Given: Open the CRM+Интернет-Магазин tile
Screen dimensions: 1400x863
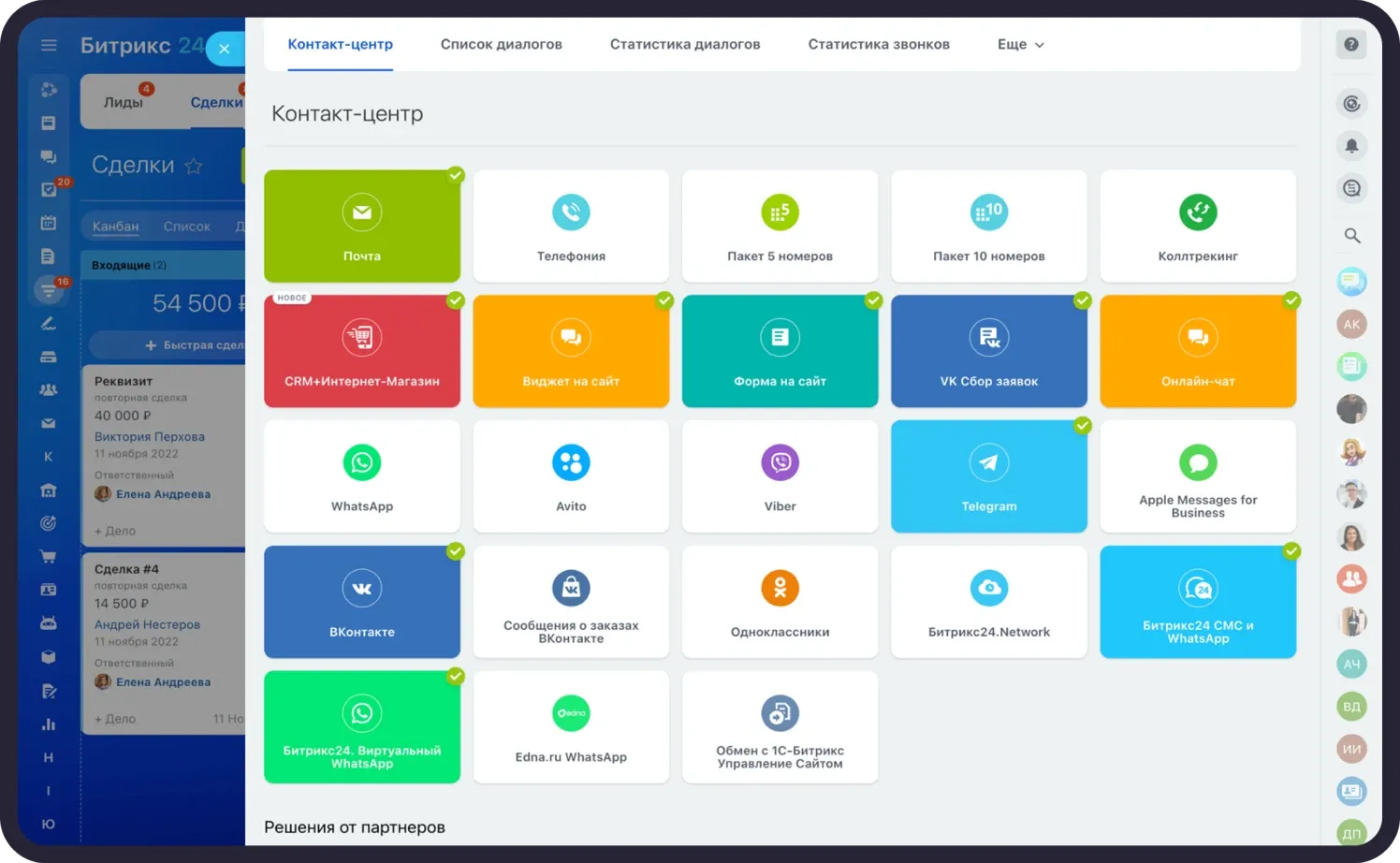Looking at the screenshot, I should tap(362, 351).
